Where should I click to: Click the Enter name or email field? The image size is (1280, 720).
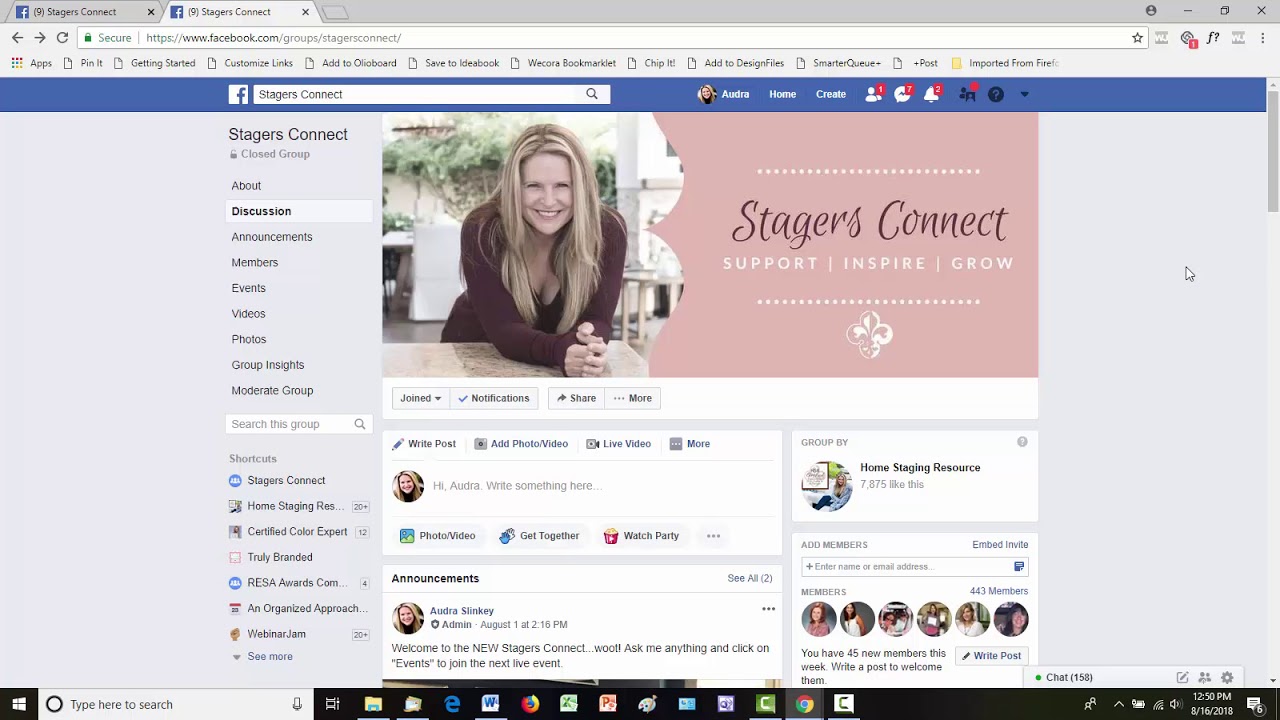tap(914, 567)
